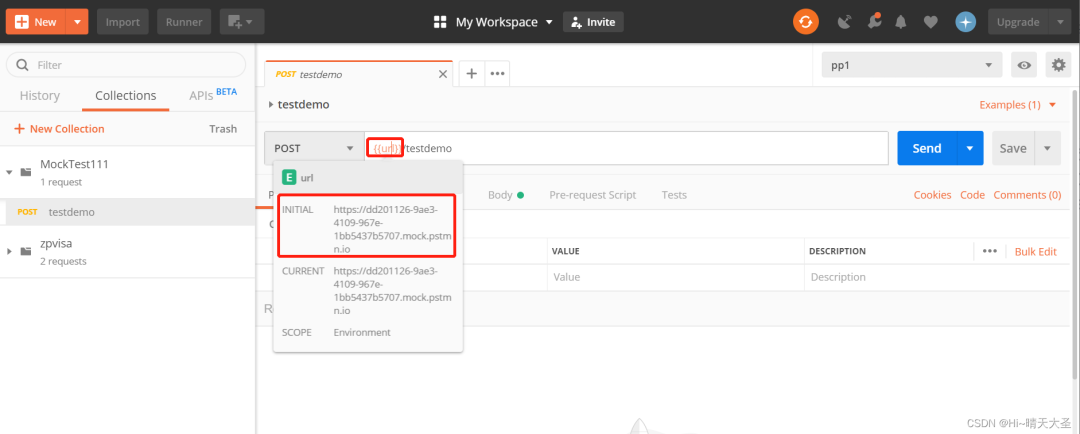Open the POST method dropdown

314,148
